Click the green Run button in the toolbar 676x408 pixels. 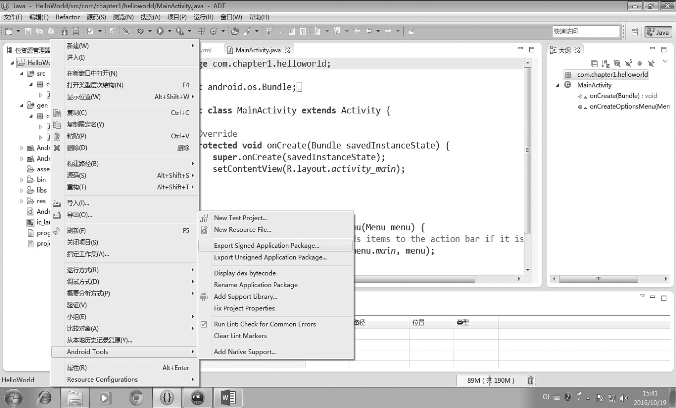pyautogui.click(x=160, y=31)
